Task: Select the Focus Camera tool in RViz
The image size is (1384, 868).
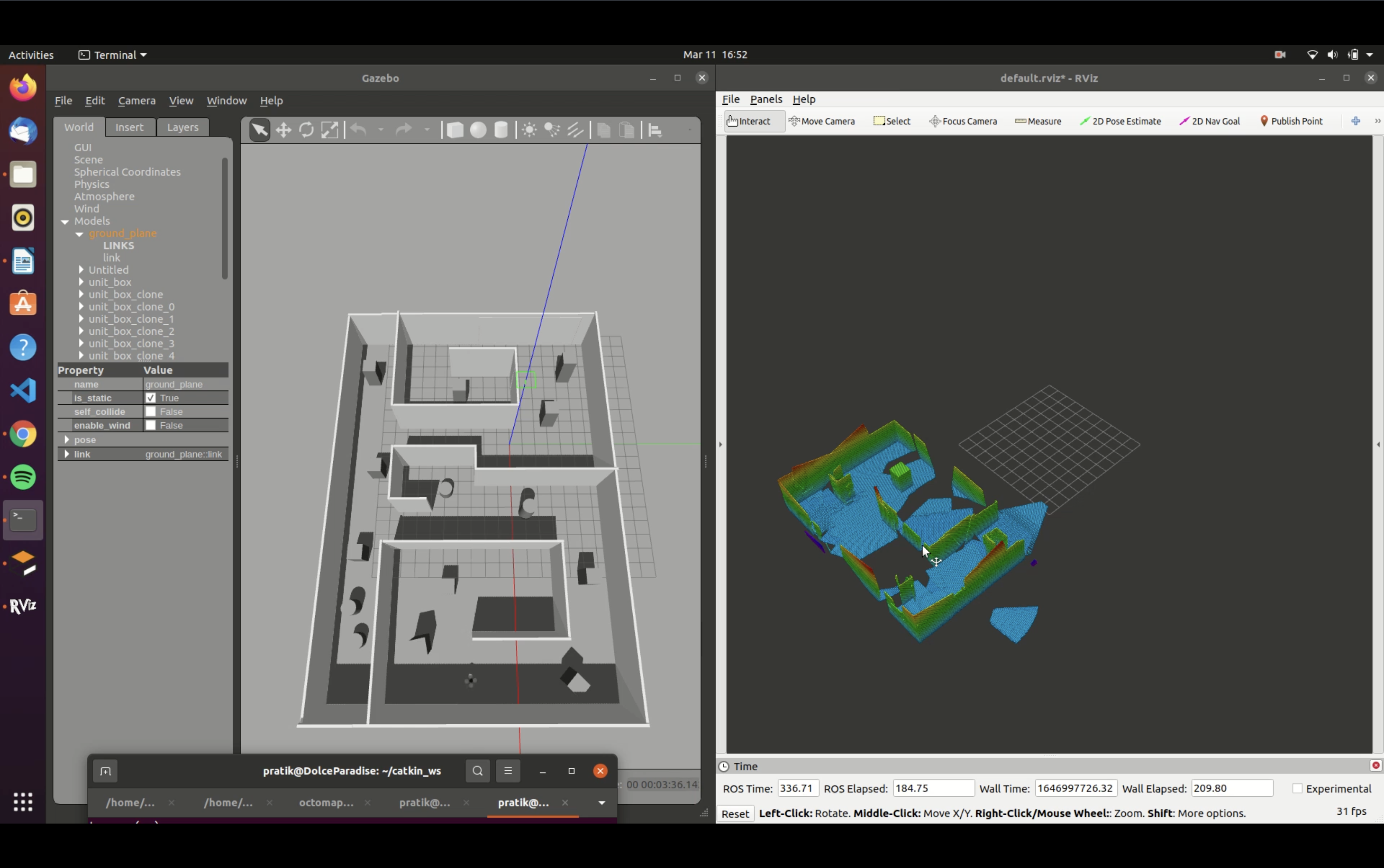Action: (x=963, y=121)
